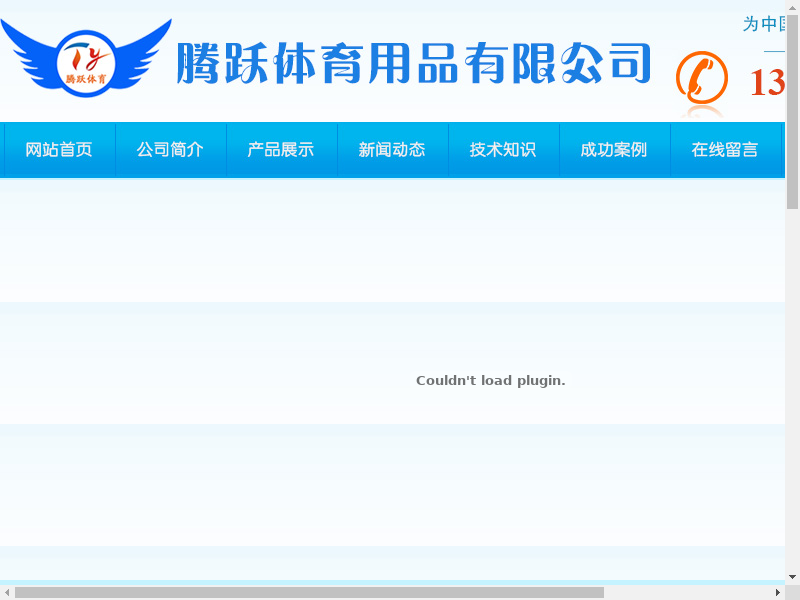The image size is (800, 600).
Task: Click the vertical scrollbar thumb
Action: (x=792, y=112)
